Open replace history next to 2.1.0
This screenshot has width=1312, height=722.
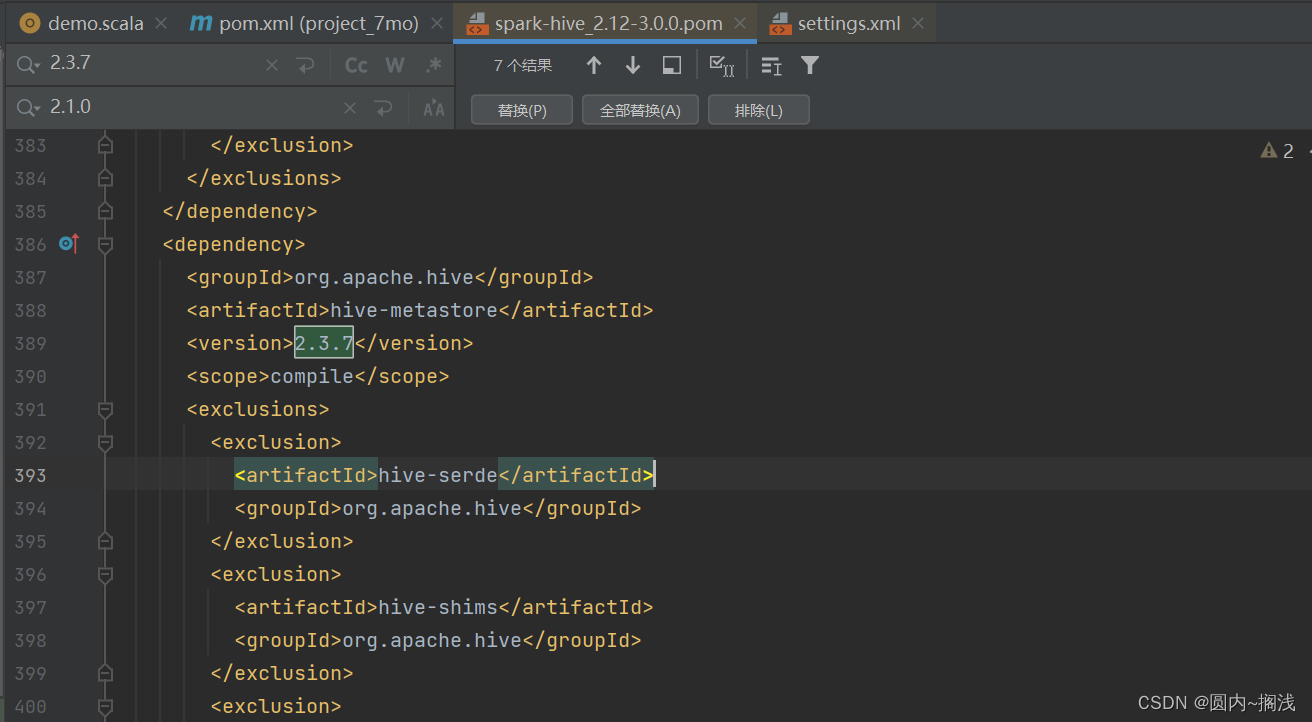click(29, 108)
